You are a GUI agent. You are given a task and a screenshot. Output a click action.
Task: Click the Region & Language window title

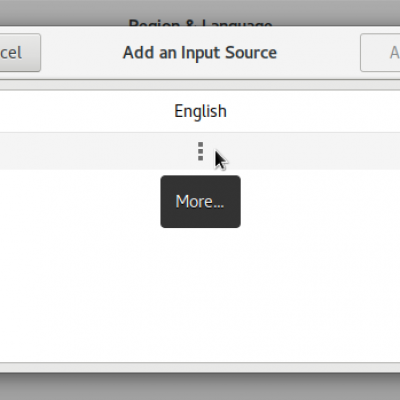(200, 23)
